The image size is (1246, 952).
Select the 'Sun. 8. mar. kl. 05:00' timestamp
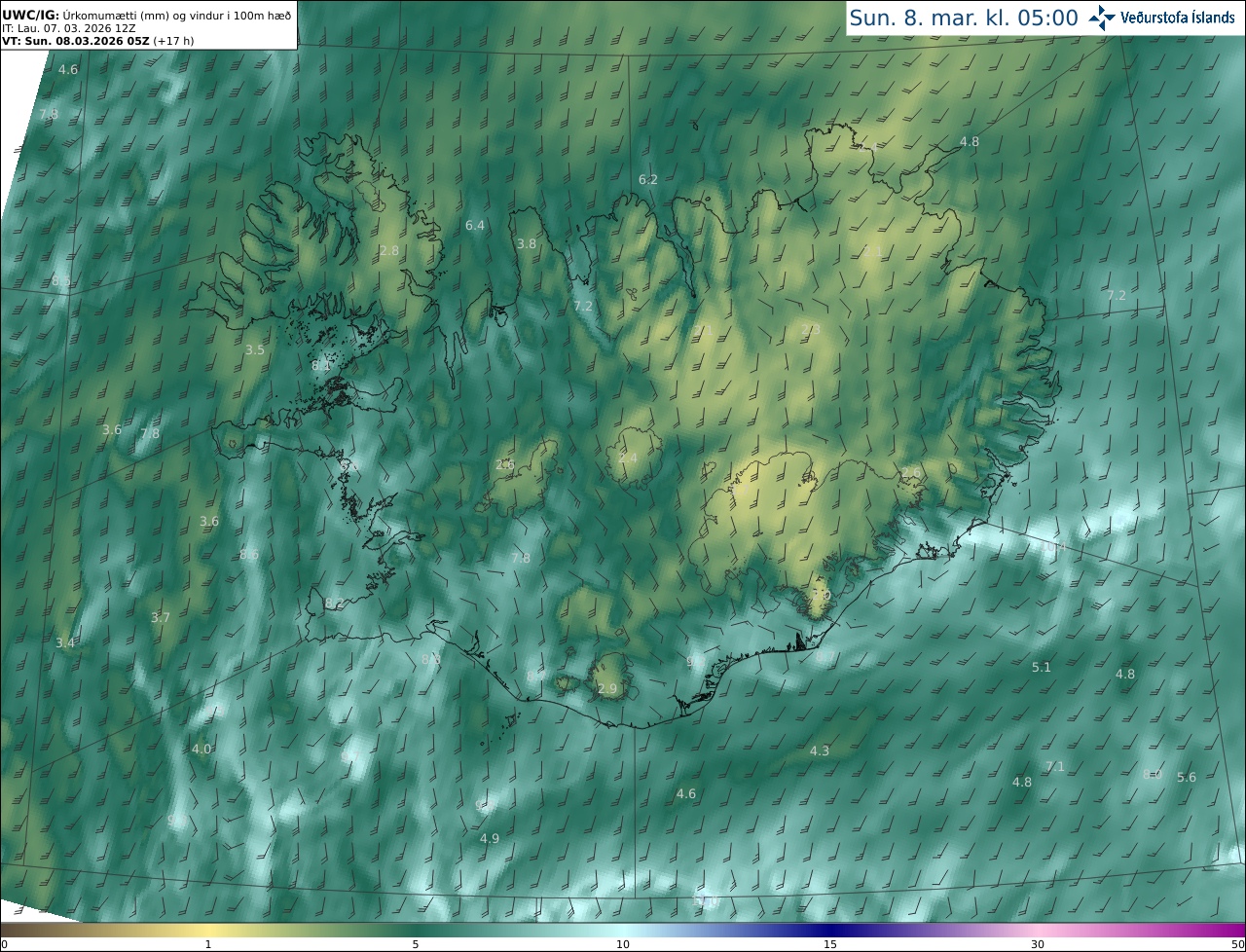tap(964, 18)
